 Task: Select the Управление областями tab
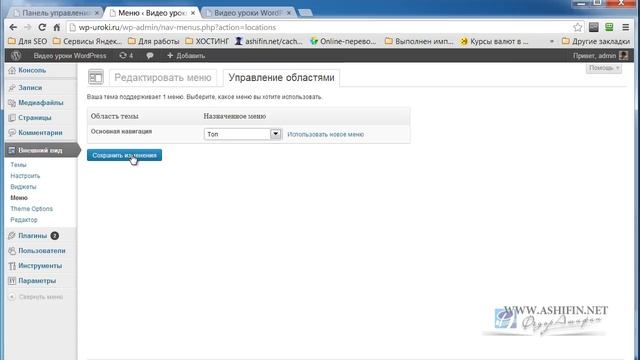click(281, 78)
